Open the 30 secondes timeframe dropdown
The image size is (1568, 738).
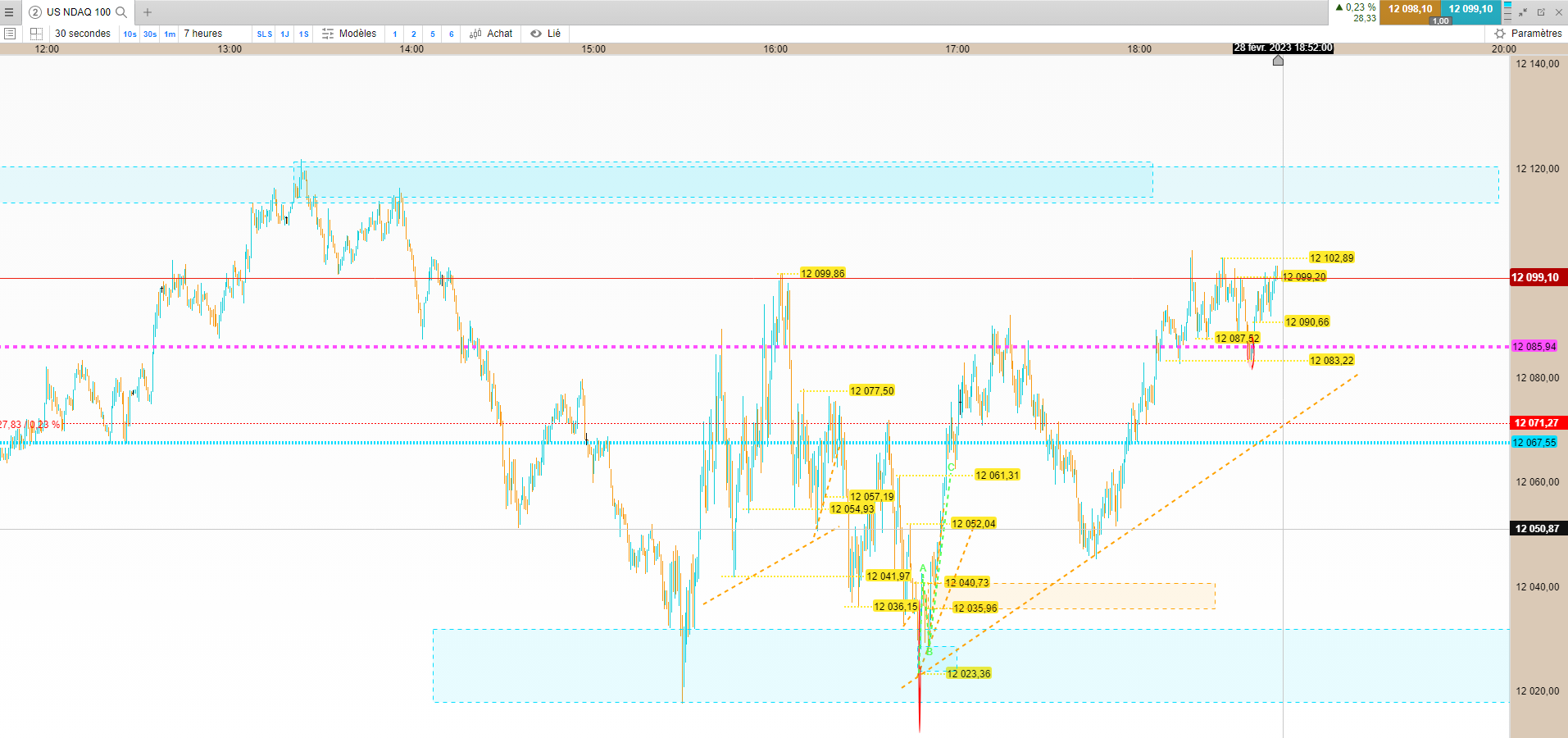click(83, 34)
